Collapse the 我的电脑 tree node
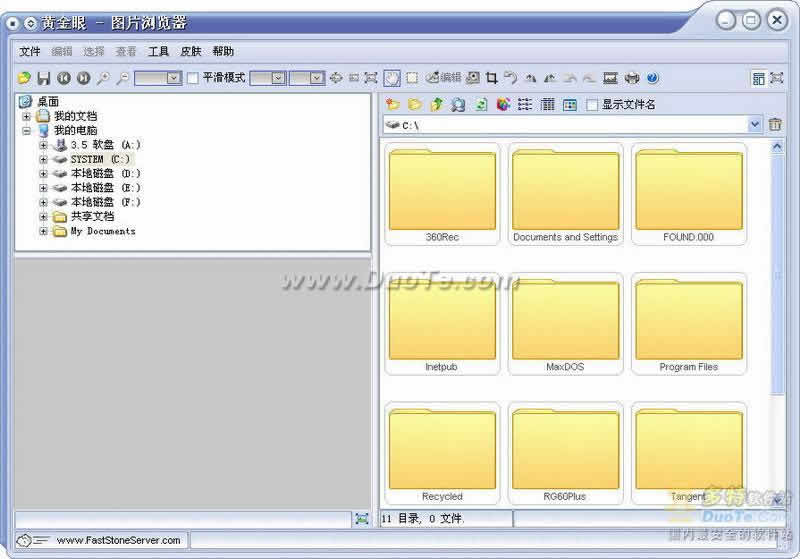800x559 pixels. pyautogui.click(x=27, y=131)
